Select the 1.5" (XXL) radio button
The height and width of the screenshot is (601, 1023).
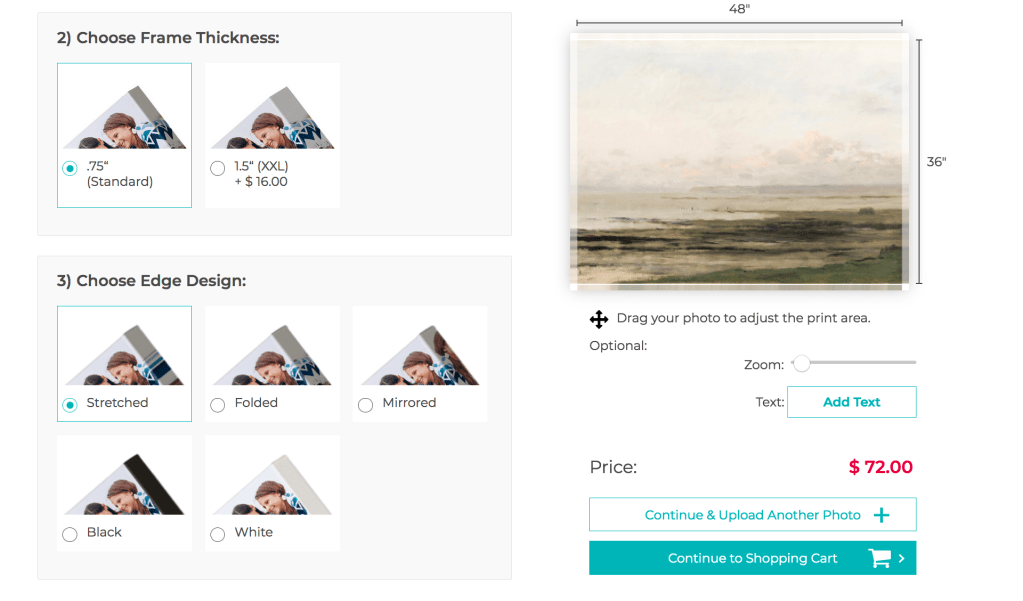[218, 168]
